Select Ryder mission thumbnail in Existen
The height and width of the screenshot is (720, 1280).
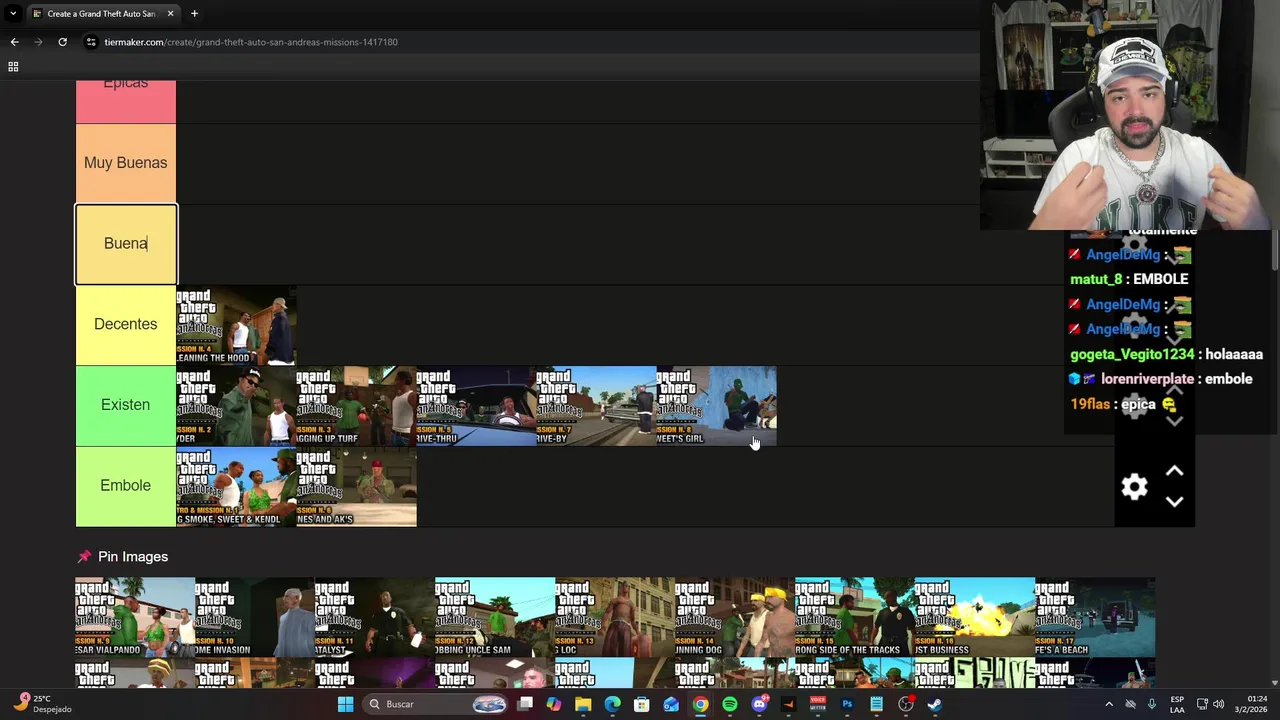(236, 406)
